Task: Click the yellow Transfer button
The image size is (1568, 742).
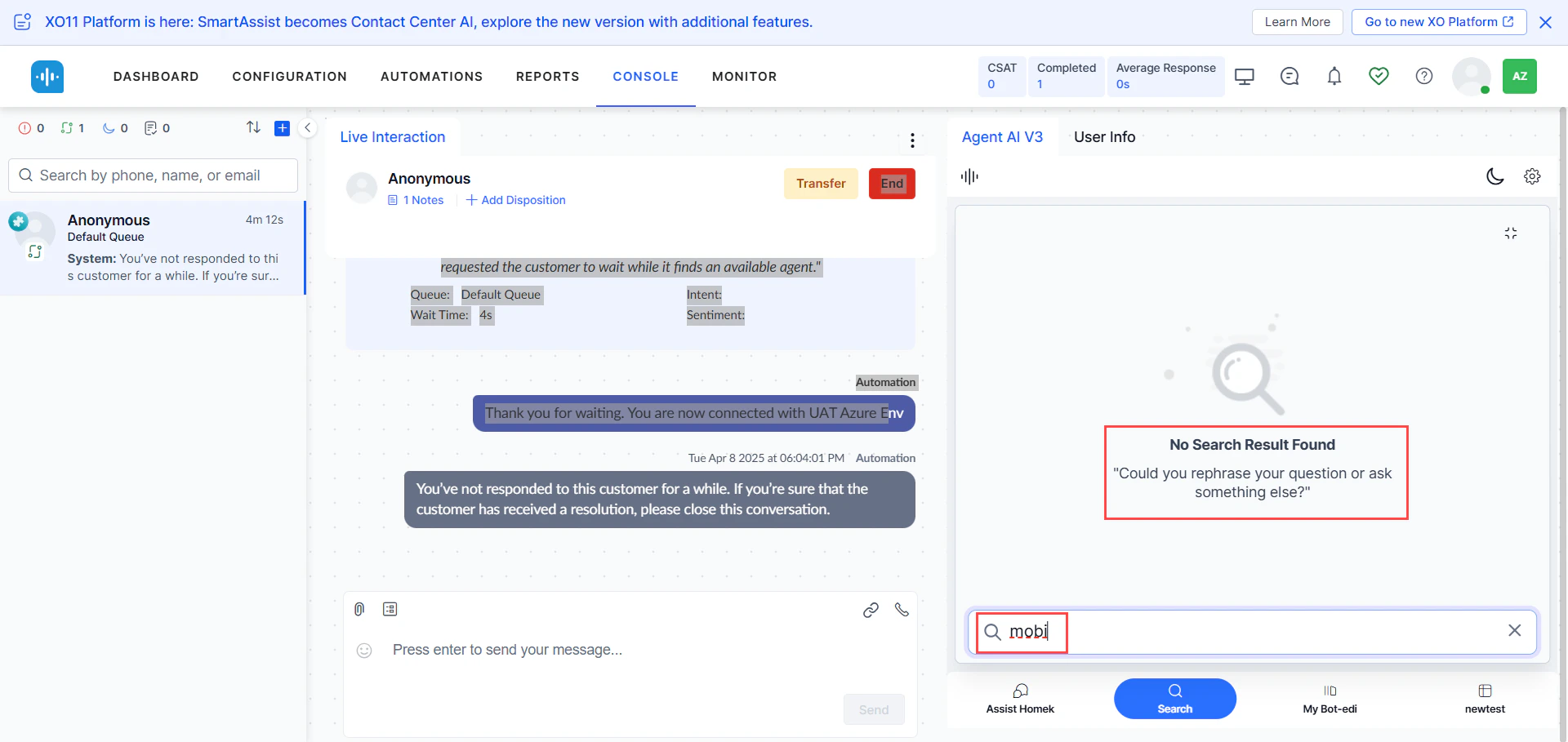Action: pos(821,184)
